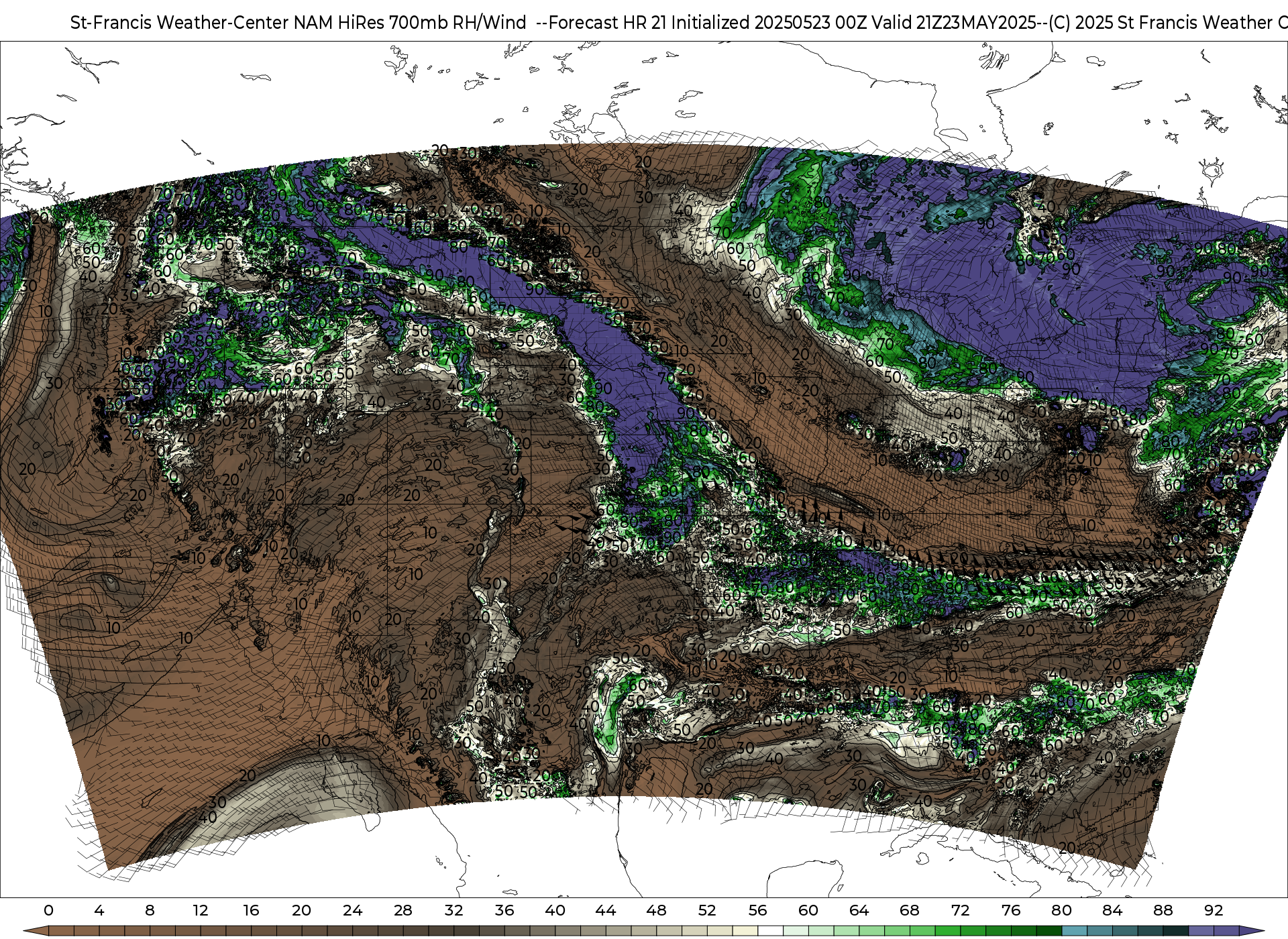Viewport: 1288px width, 939px height.
Task: Click the colorbar tick label 92
Action: (1214, 910)
